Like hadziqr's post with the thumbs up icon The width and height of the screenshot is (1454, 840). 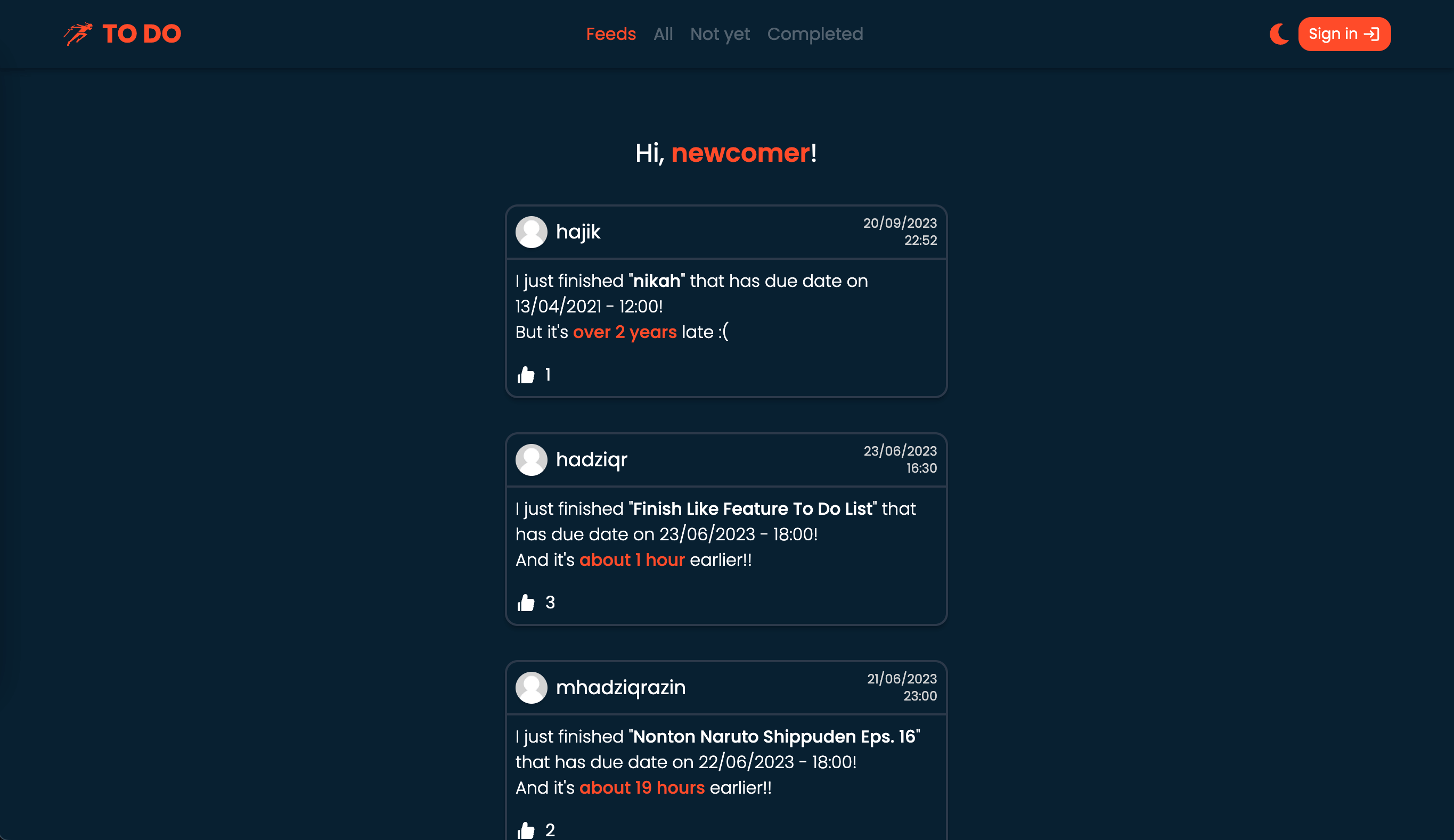click(526, 603)
